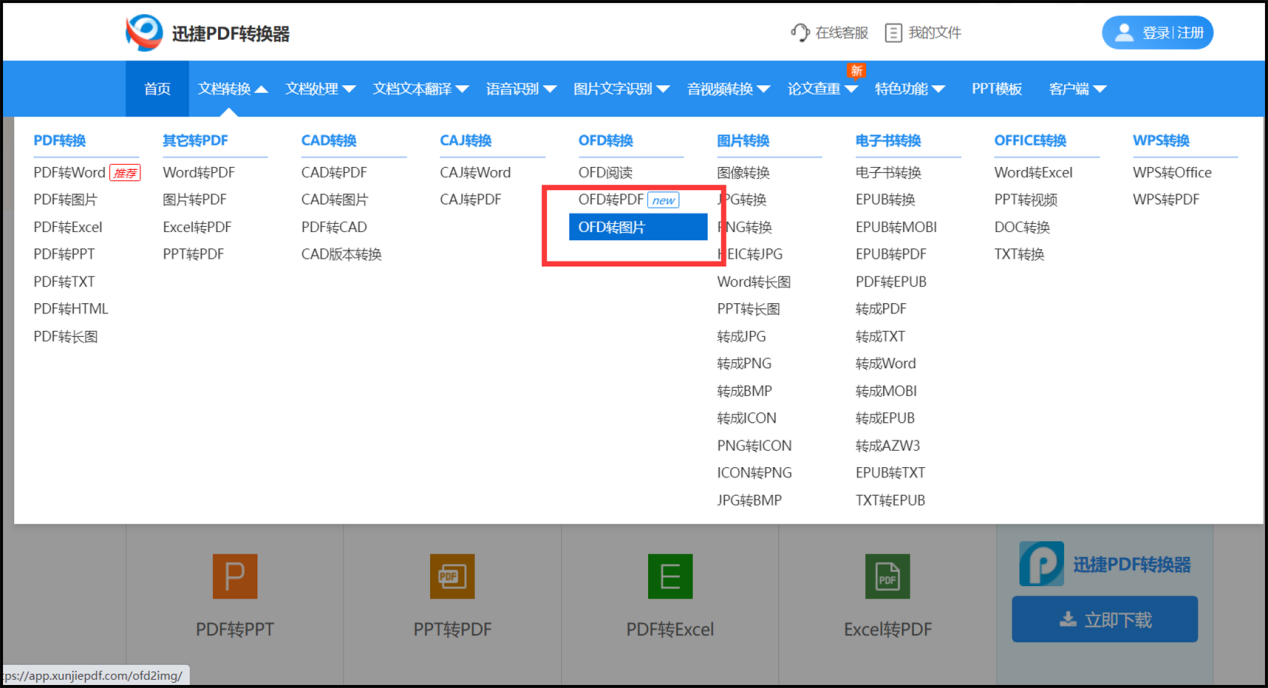Open the TXT转换 link

[1019, 254]
